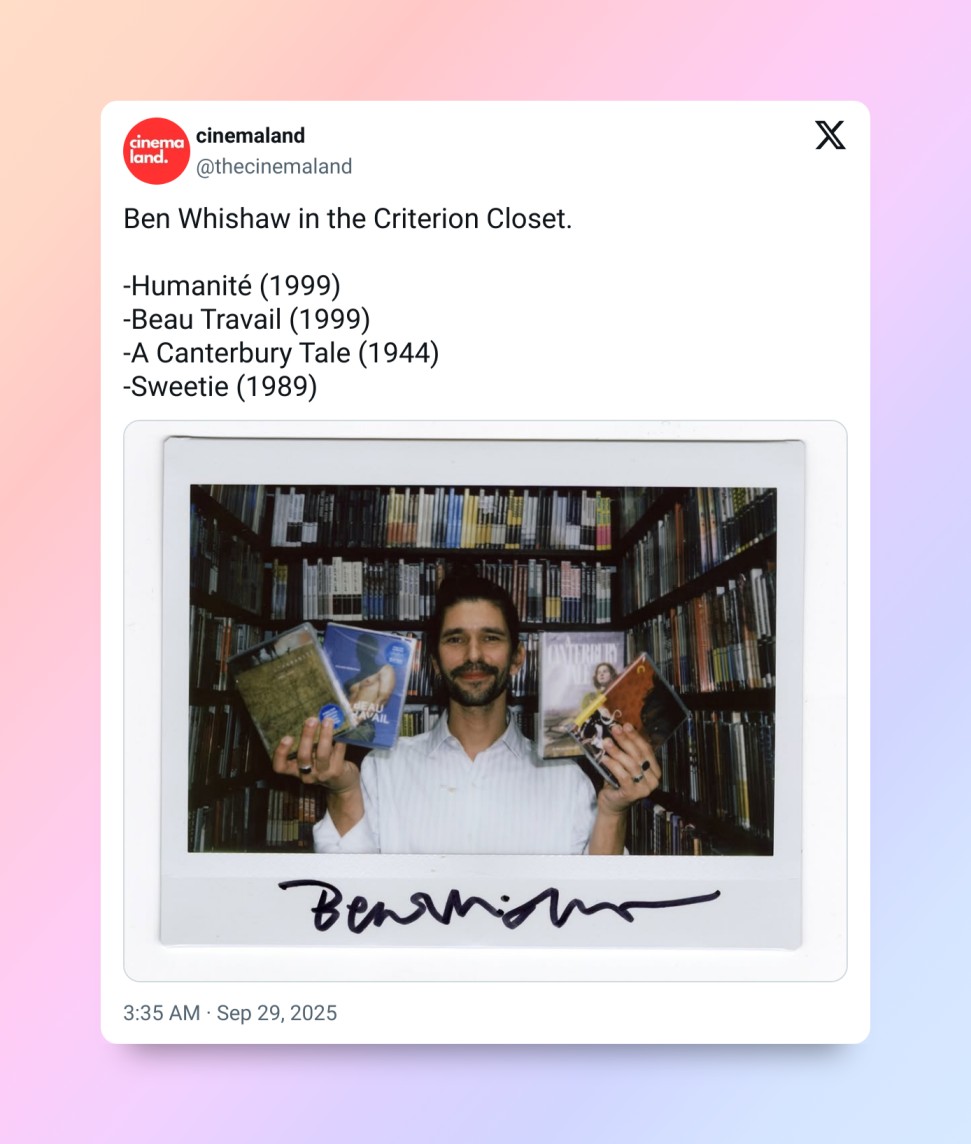Click the -Sweetie (1989) text line
This screenshot has height=1144, width=971.
(220, 387)
